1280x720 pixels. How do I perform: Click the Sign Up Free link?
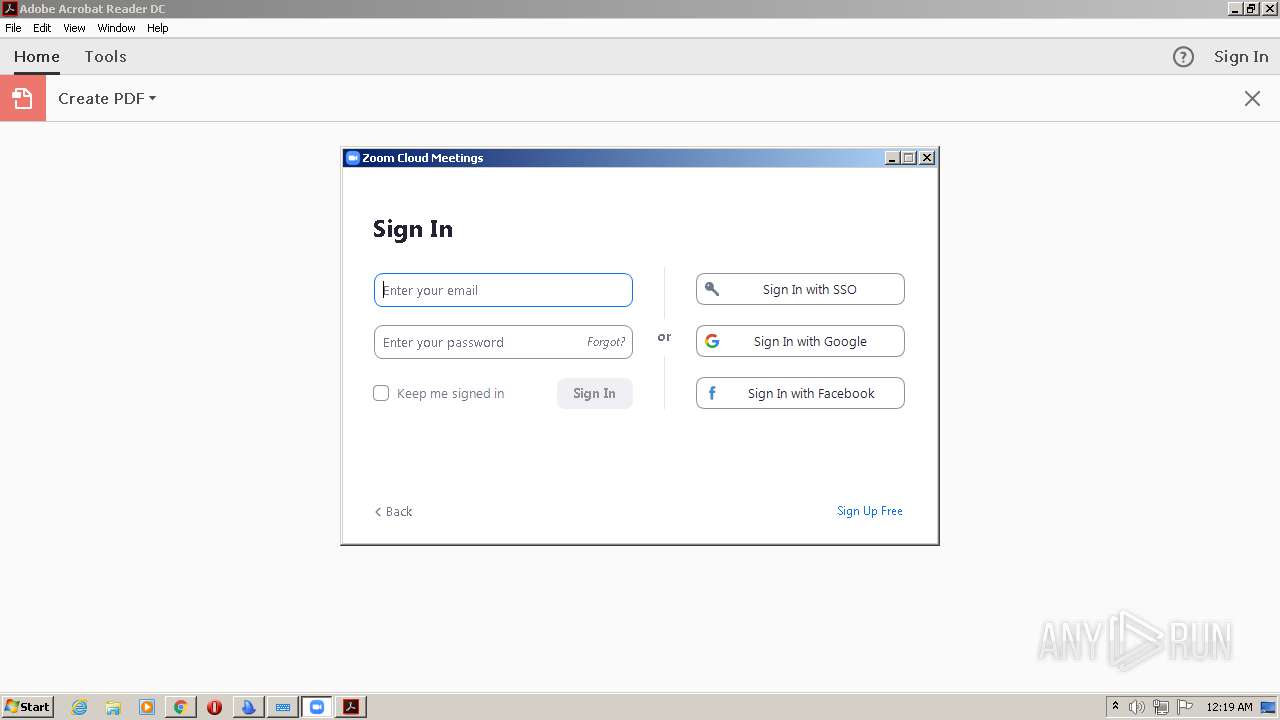tap(870, 511)
